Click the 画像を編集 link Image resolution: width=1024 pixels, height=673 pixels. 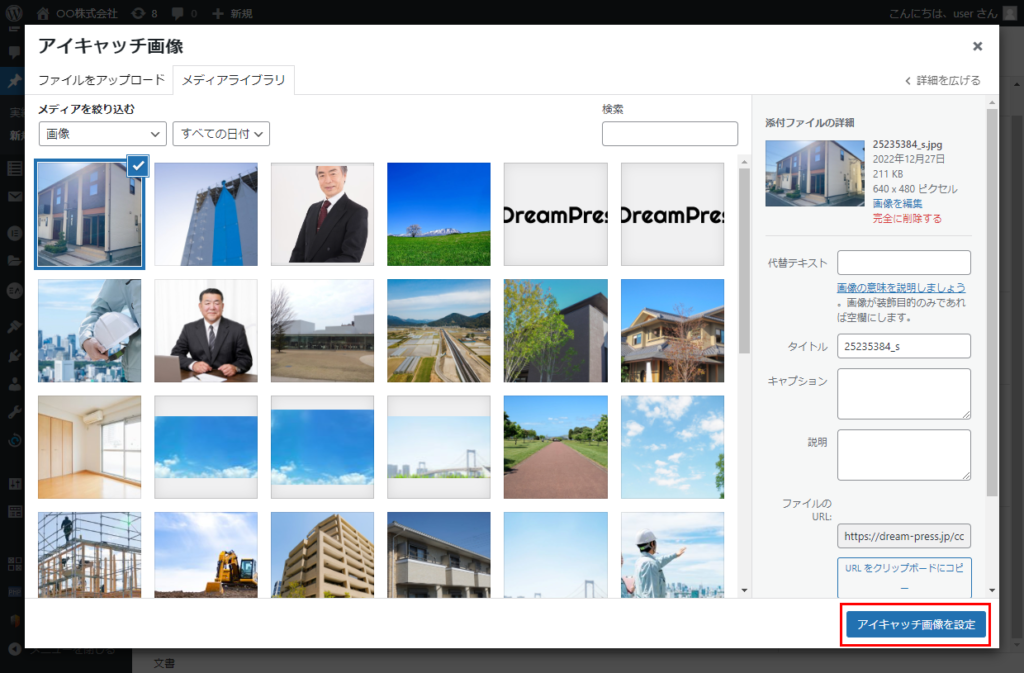[x=897, y=203]
